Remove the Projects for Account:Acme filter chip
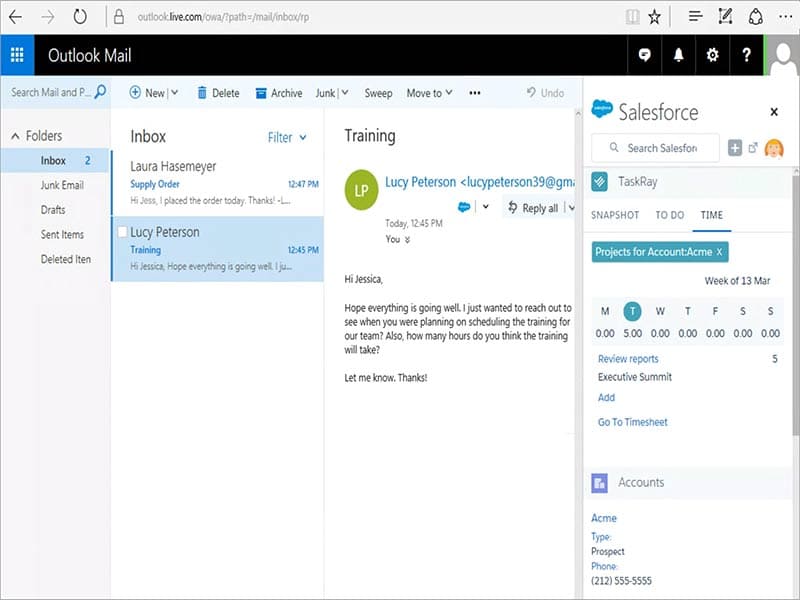Viewport: 800px width, 600px height. 717,253
